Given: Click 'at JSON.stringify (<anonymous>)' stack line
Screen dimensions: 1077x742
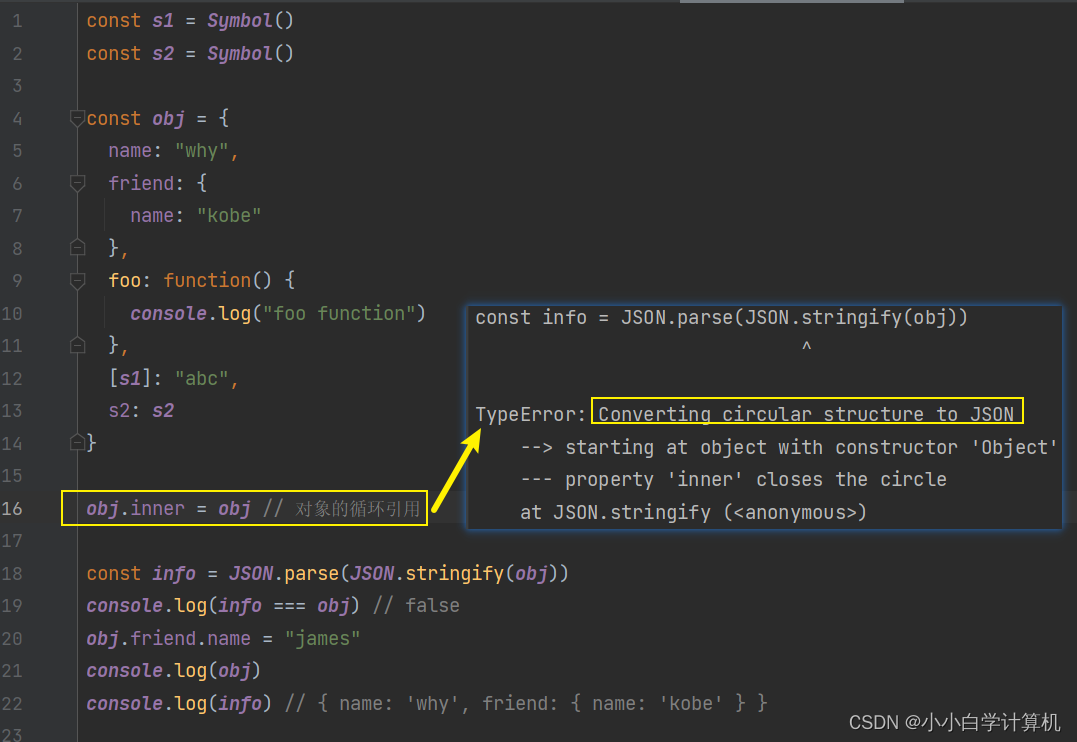Looking at the screenshot, I should (693, 513).
